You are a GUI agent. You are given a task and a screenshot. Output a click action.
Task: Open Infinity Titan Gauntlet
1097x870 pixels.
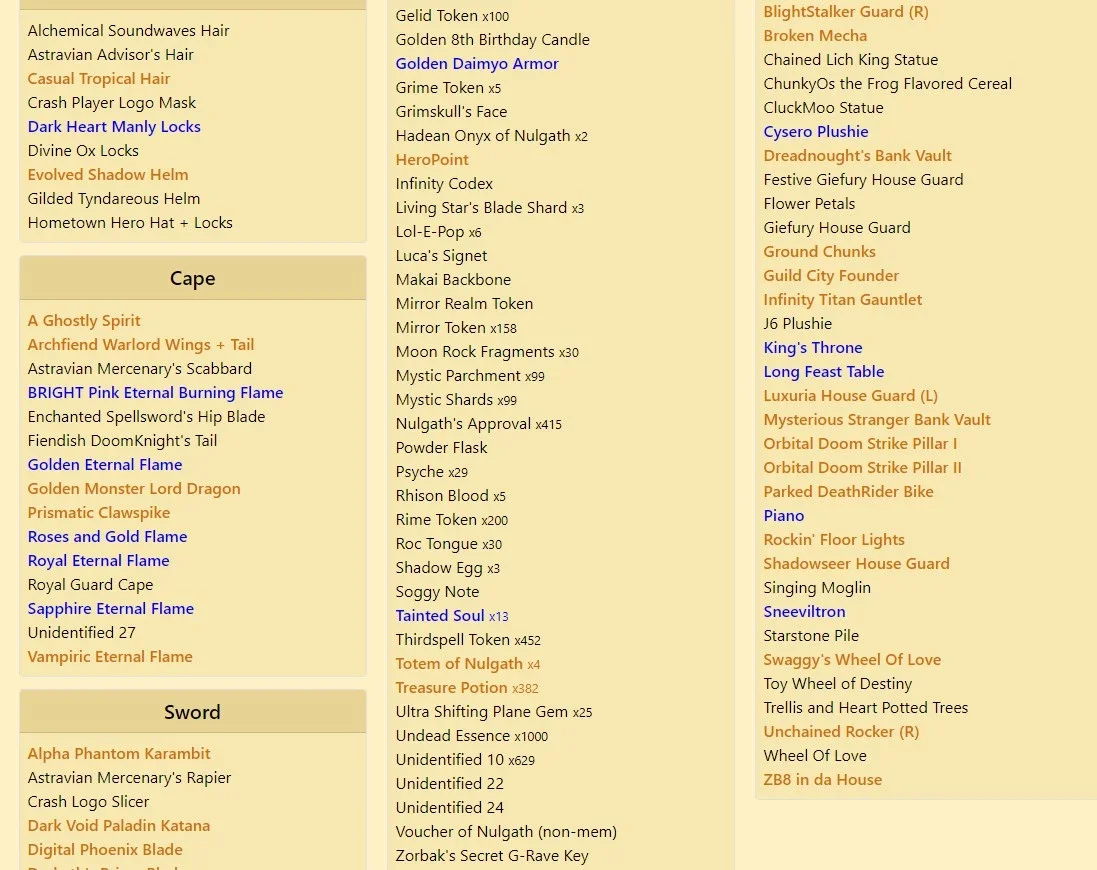[x=842, y=299]
